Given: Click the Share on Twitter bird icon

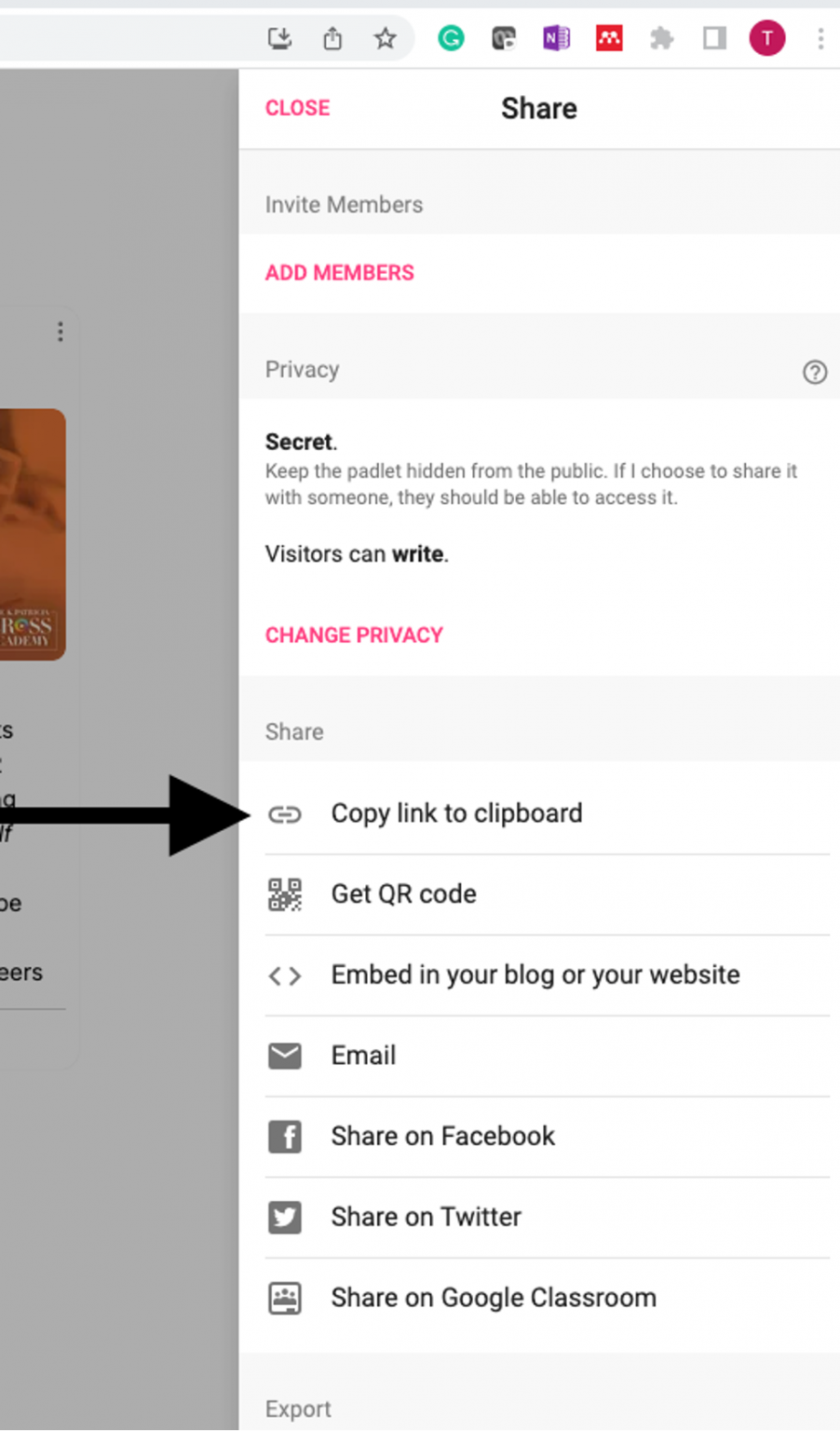Looking at the screenshot, I should [285, 1217].
